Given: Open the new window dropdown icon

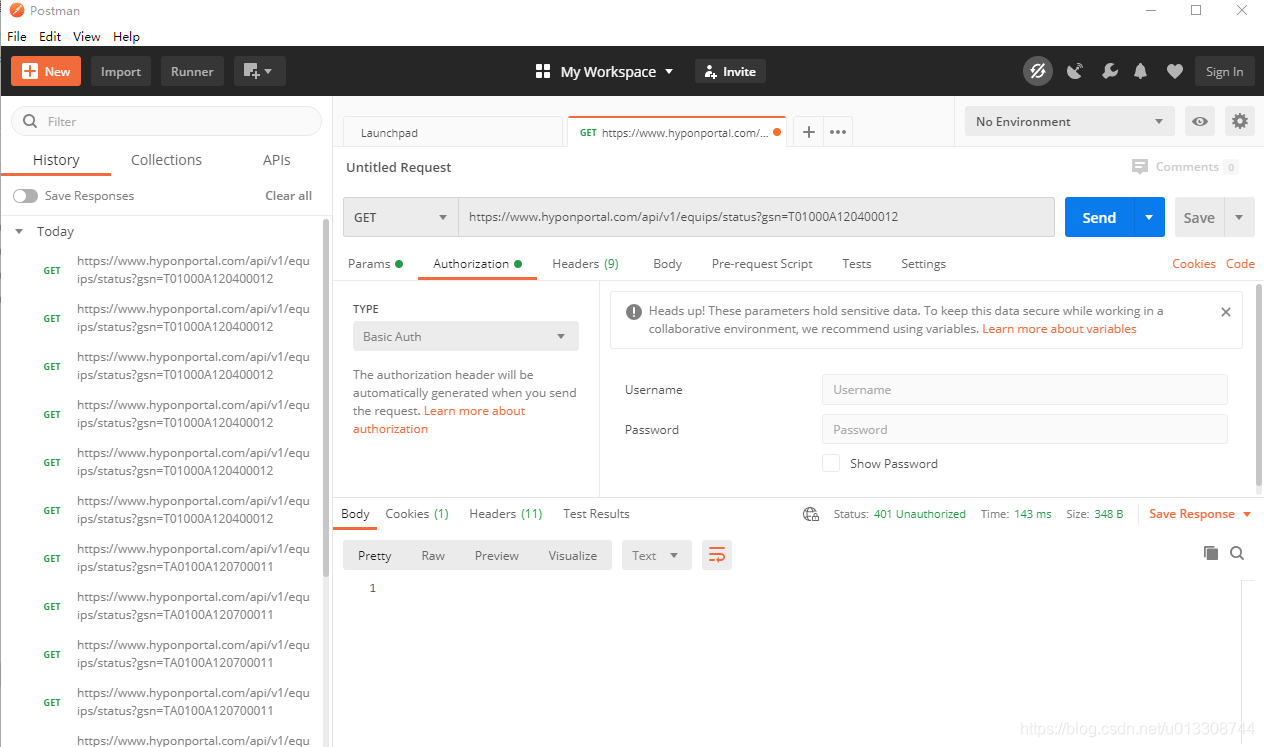Looking at the screenshot, I should (x=260, y=71).
